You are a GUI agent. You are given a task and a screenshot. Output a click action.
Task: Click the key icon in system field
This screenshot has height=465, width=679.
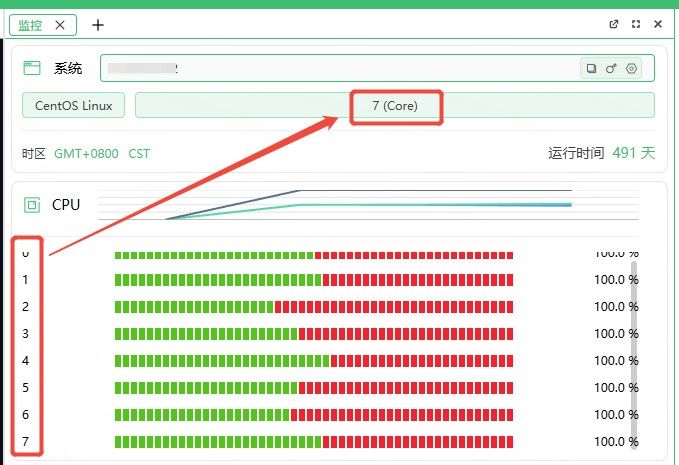click(611, 68)
